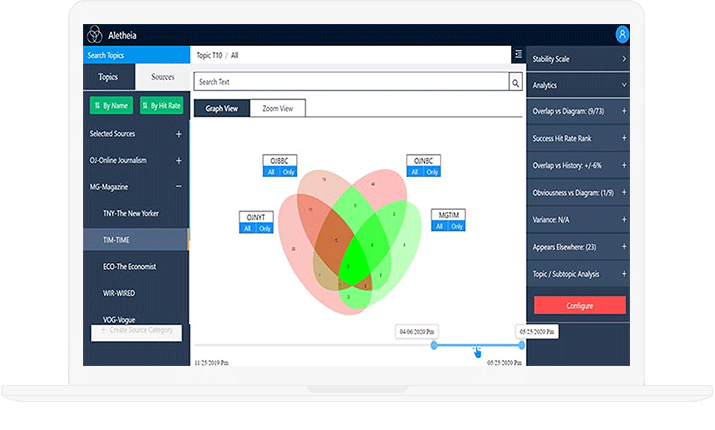This screenshot has width=715, height=430.
Task: Expand the Stability Scale section
Action: [624, 59]
